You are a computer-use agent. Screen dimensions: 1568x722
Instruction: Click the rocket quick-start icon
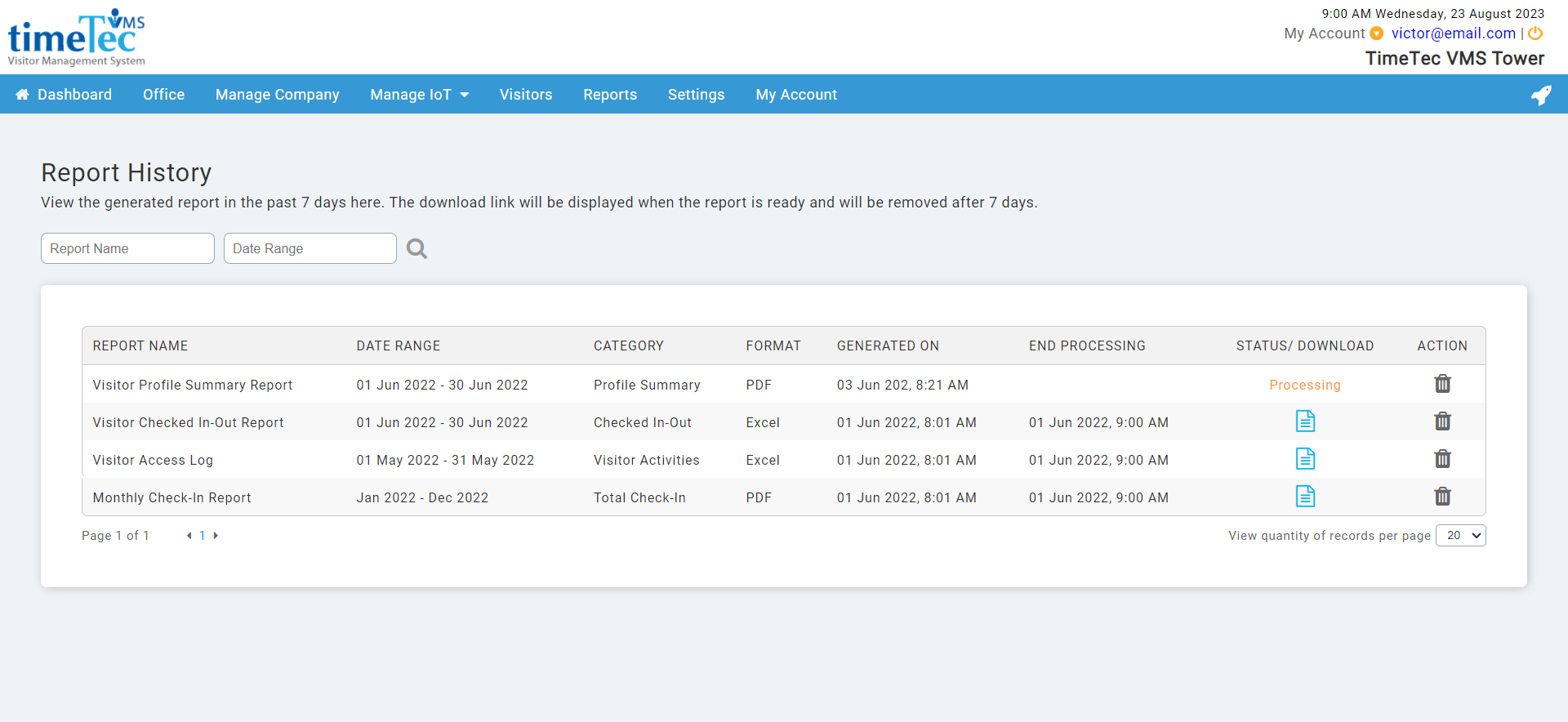pos(1540,95)
